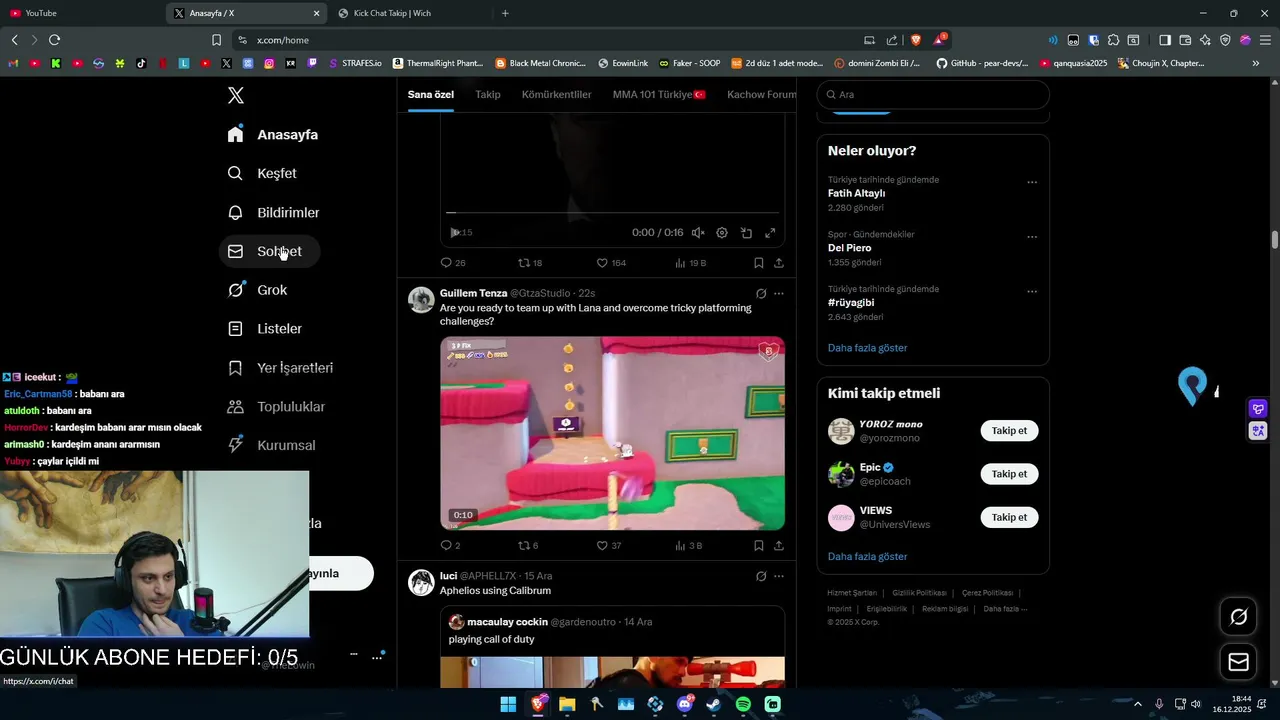This screenshot has height=720, width=1280.
Task: Share the post with 164 likes
Action: coord(779,263)
